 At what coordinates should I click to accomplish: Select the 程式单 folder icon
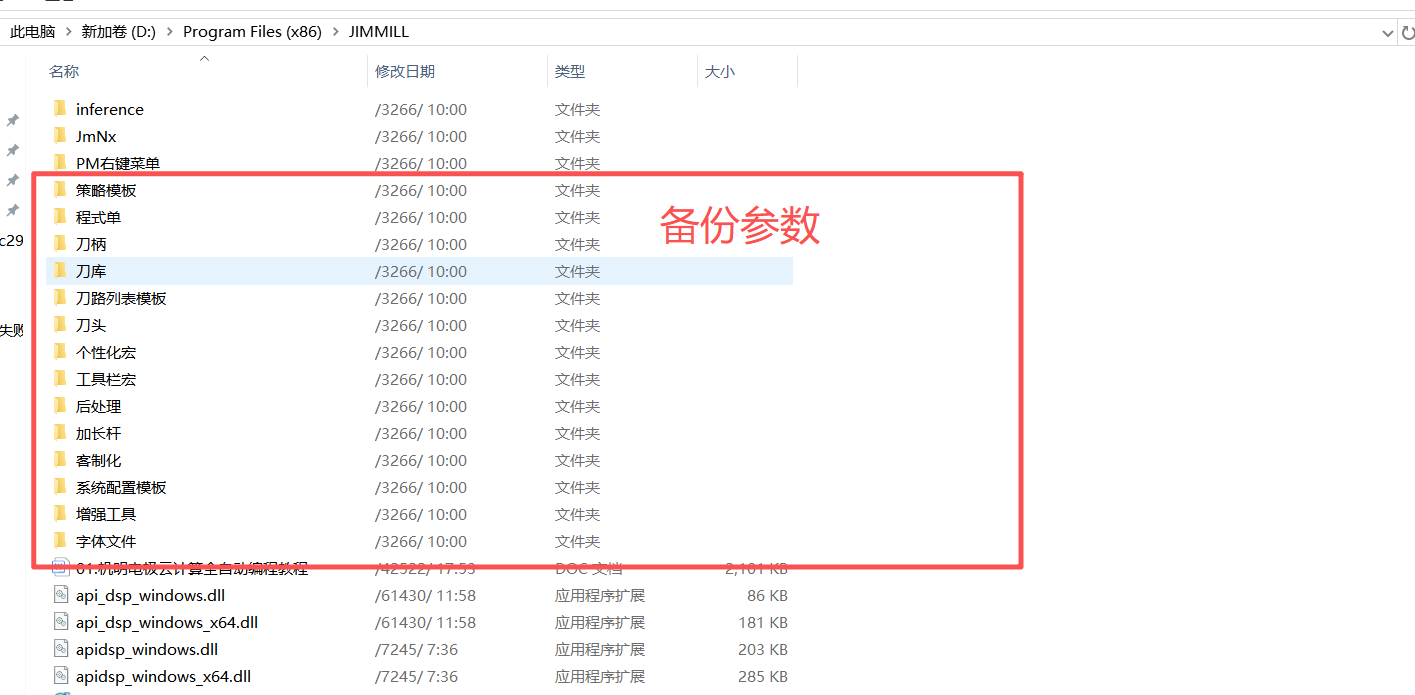(x=60, y=217)
